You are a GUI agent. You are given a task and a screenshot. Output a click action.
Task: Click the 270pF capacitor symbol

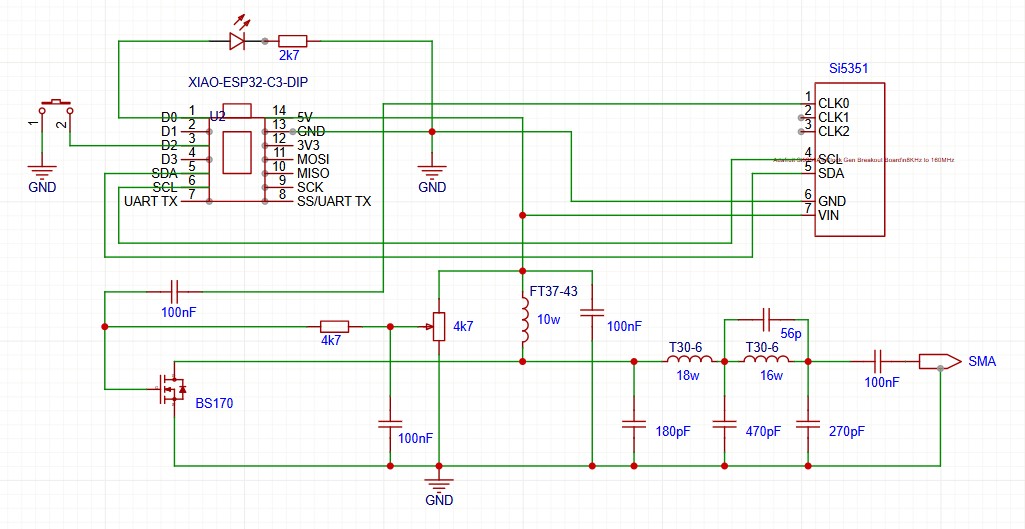(x=807, y=424)
